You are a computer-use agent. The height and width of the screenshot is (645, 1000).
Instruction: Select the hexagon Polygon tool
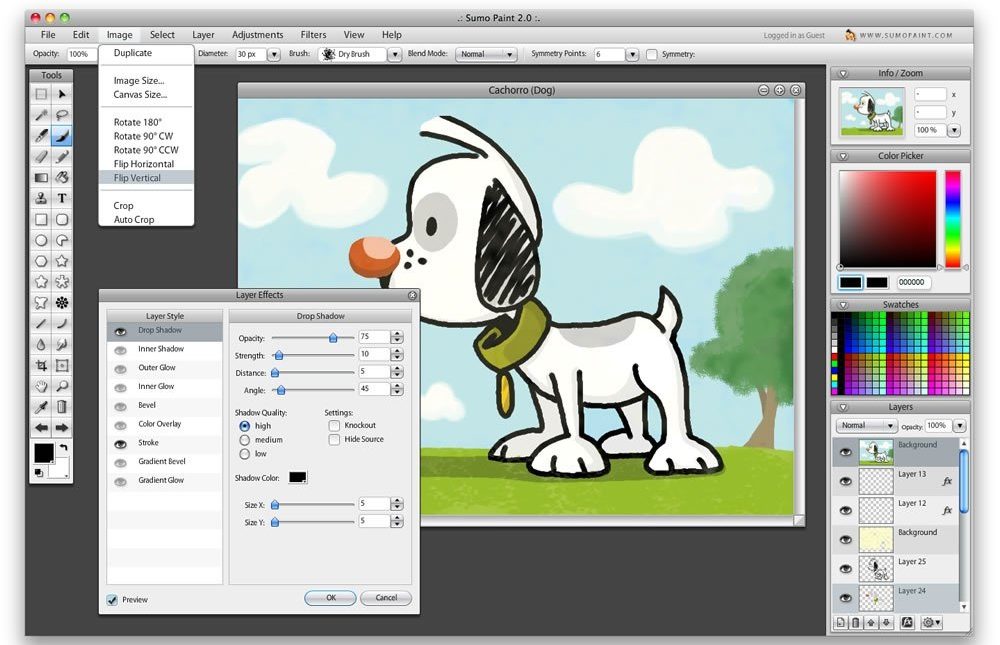point(41,261)
